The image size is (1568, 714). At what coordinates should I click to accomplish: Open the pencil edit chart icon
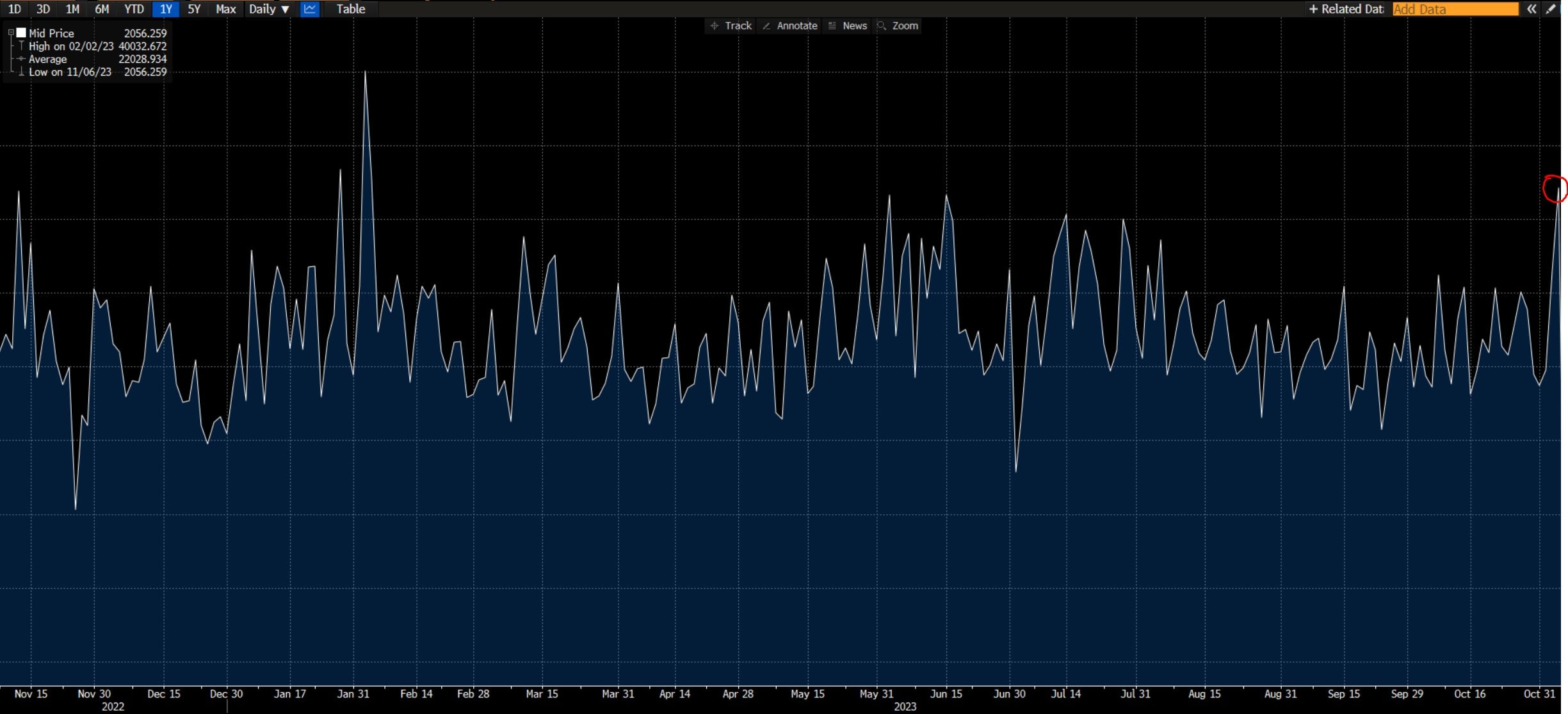pos(1551,9)
